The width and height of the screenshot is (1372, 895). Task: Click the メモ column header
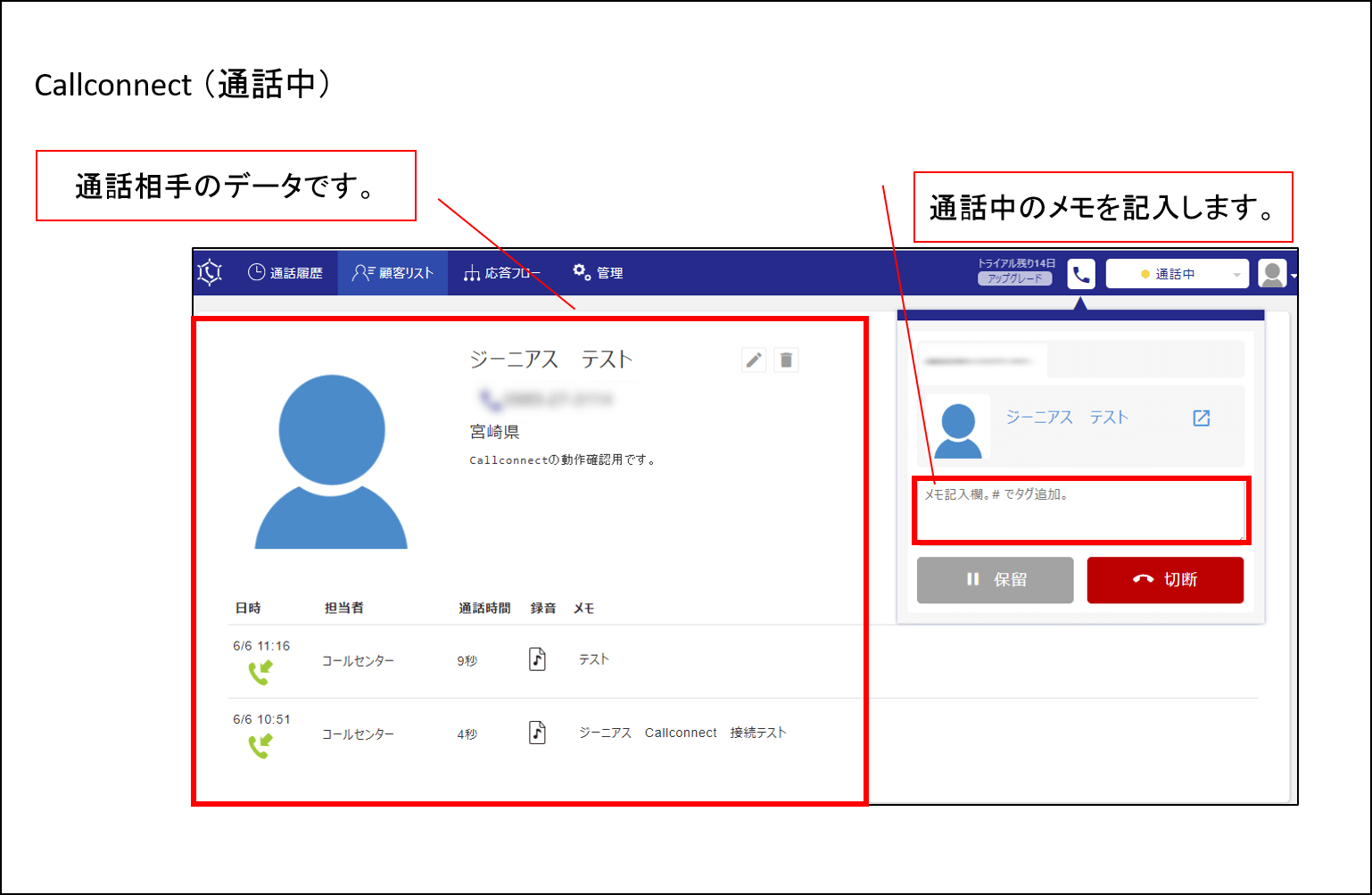click(583, 608)
